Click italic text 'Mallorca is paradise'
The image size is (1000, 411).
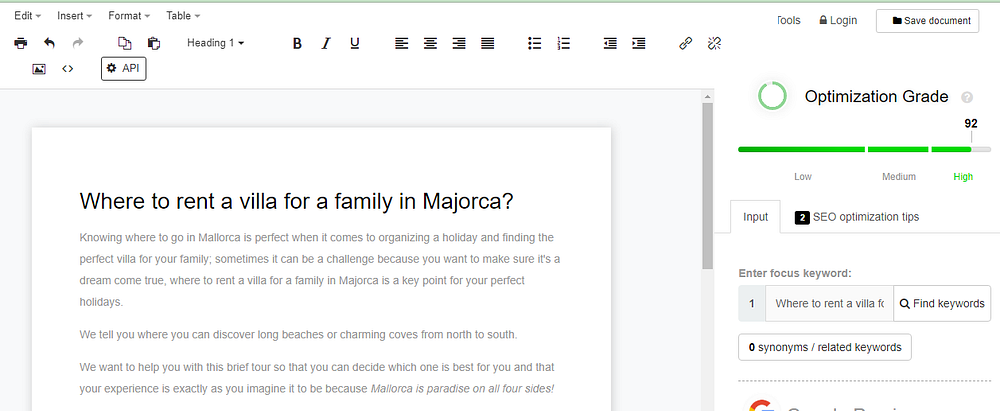pos(462,388)
